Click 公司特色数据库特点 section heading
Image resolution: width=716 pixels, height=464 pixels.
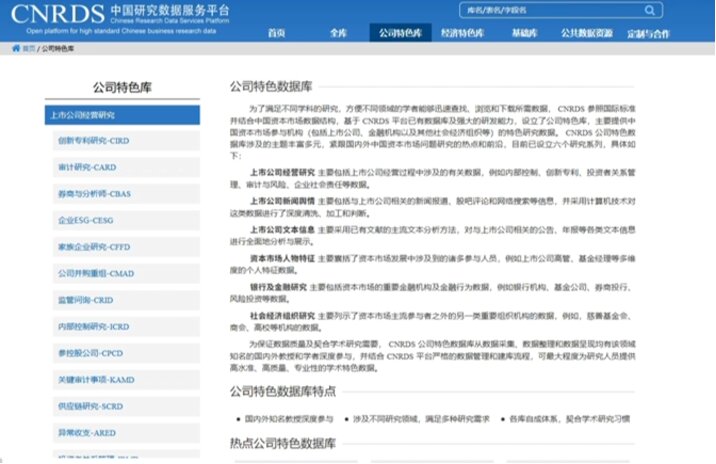[x=283, y=391]
